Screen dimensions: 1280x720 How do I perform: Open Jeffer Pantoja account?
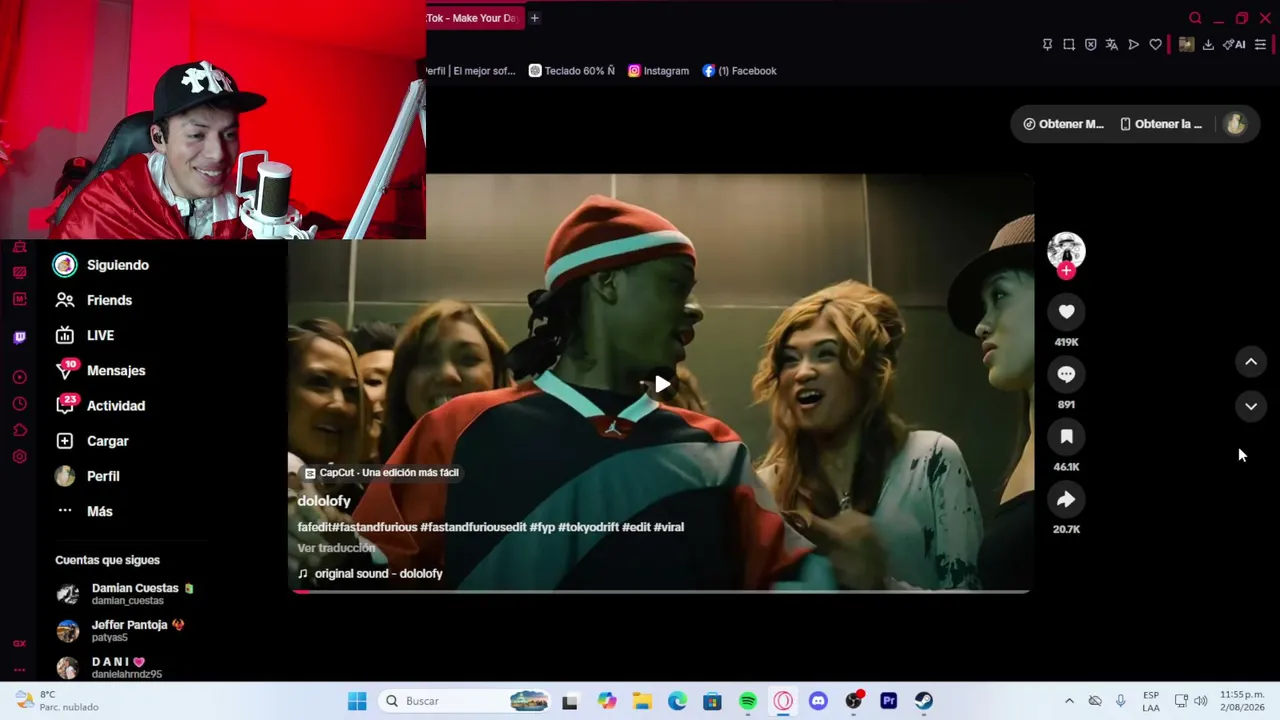121,630
